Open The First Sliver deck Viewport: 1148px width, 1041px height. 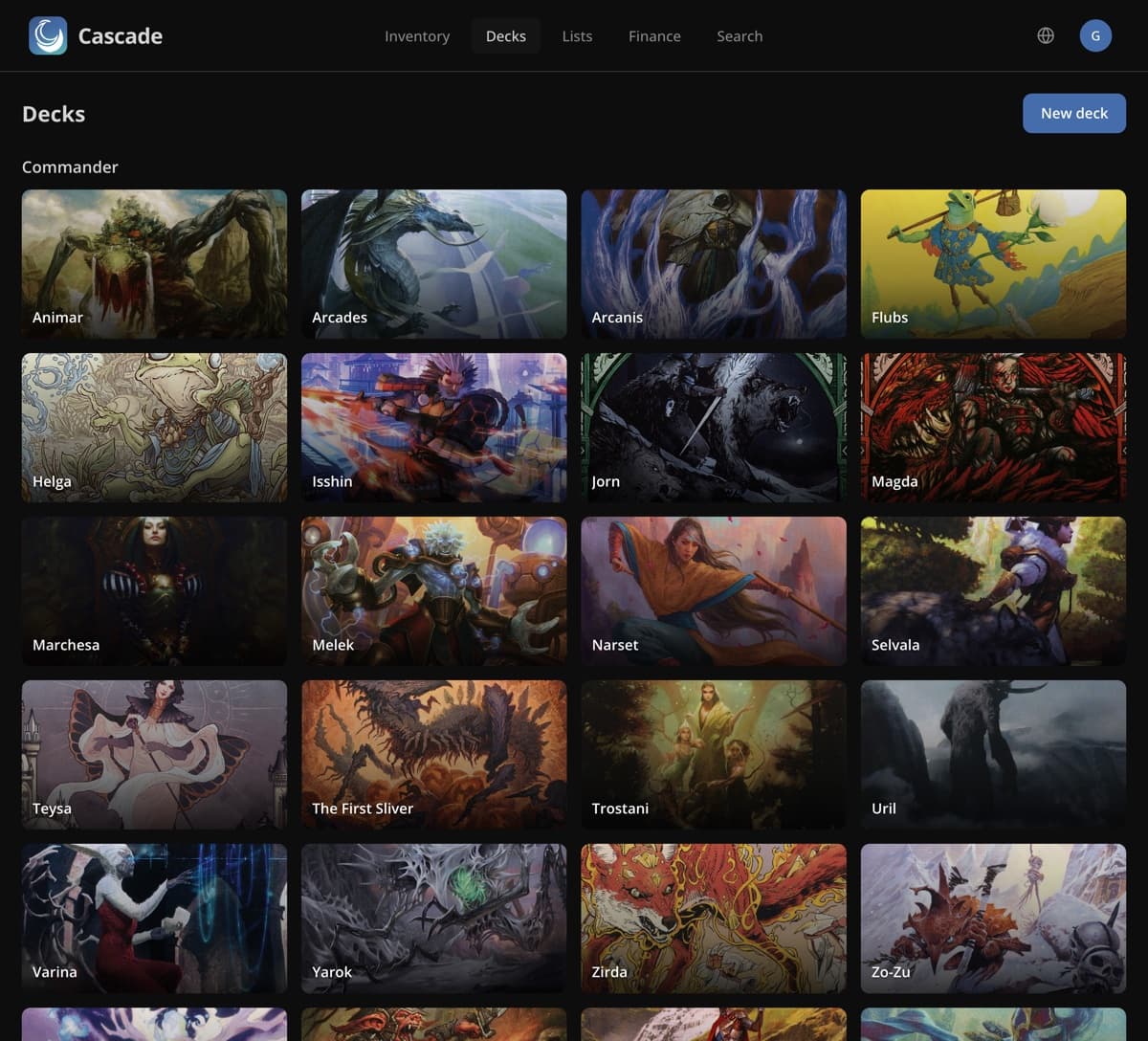point(433,754)
